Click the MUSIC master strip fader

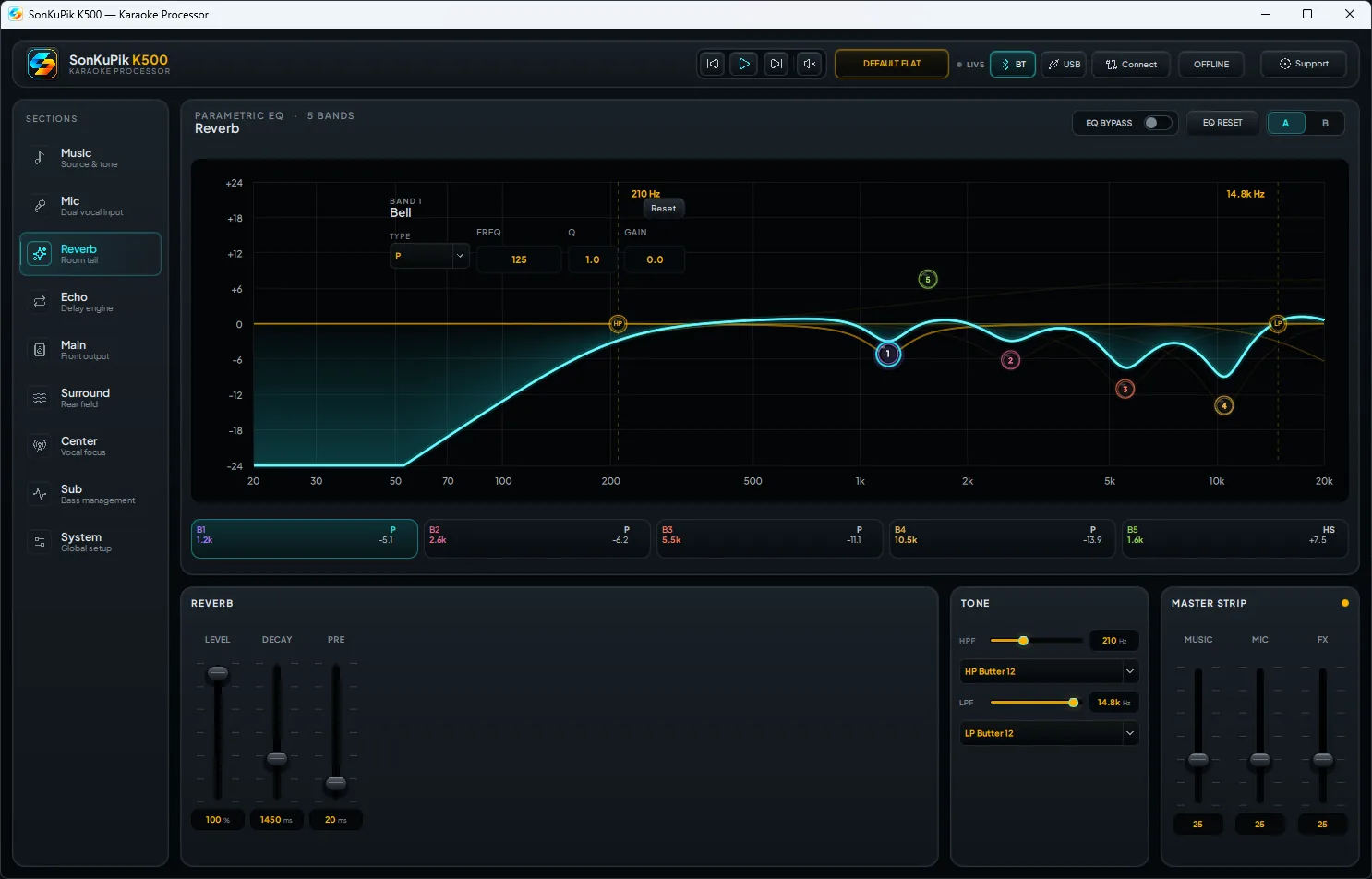pos(1198,760)
